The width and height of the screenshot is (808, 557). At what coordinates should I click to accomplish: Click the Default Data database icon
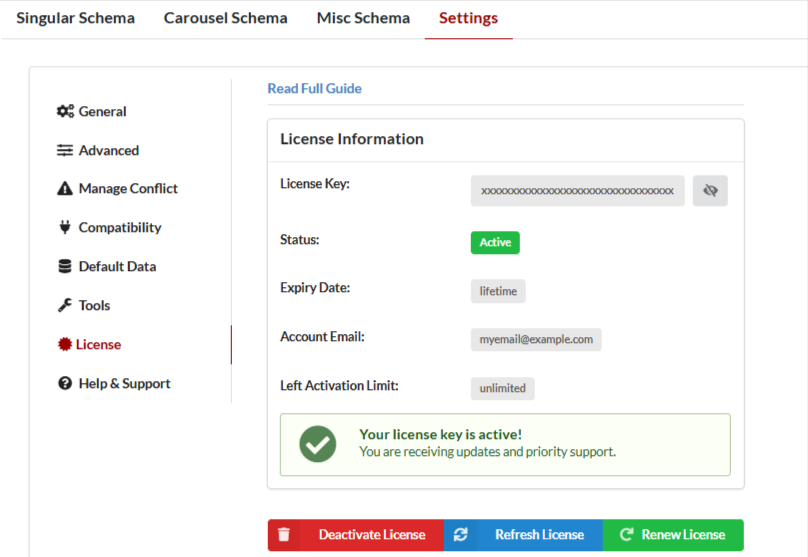pyautogui.click(x=65, y=267)
